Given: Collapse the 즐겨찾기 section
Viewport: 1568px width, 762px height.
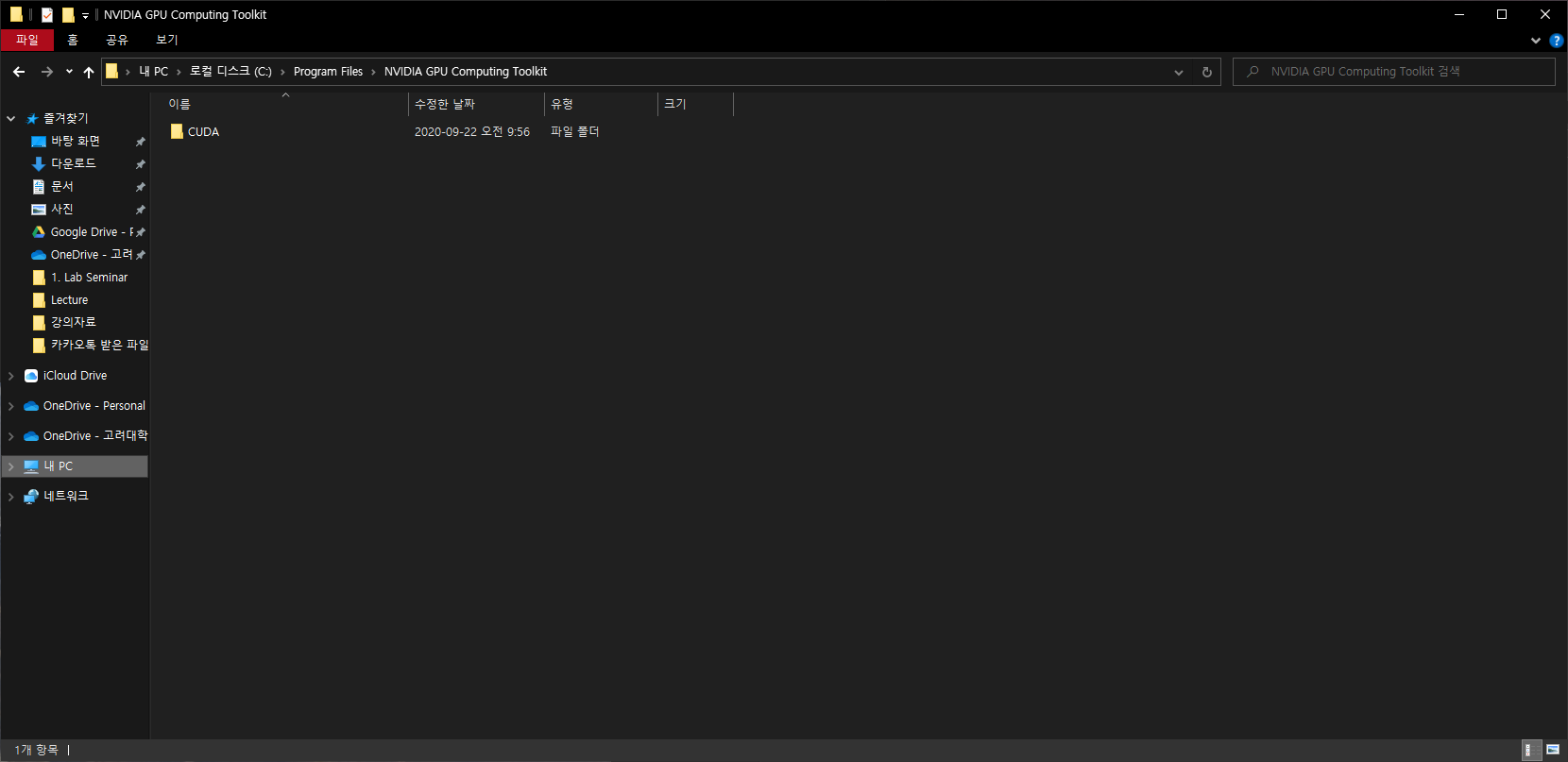Looking at the screenshot, I should tap(11, 119).
